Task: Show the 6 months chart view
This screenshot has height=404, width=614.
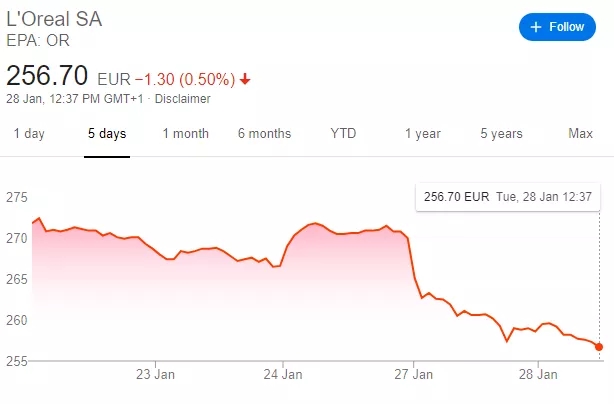Action: click(265, 133)
